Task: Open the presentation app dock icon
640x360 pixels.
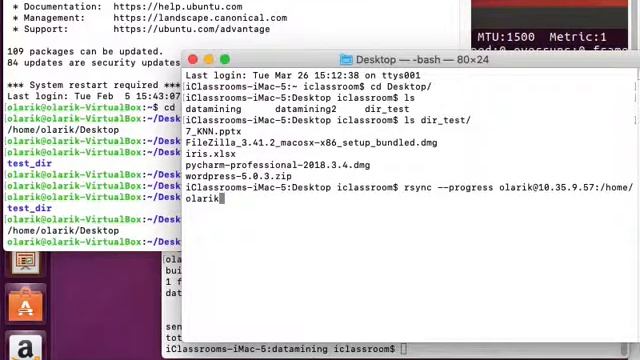Action: click(x=25, y=262)
